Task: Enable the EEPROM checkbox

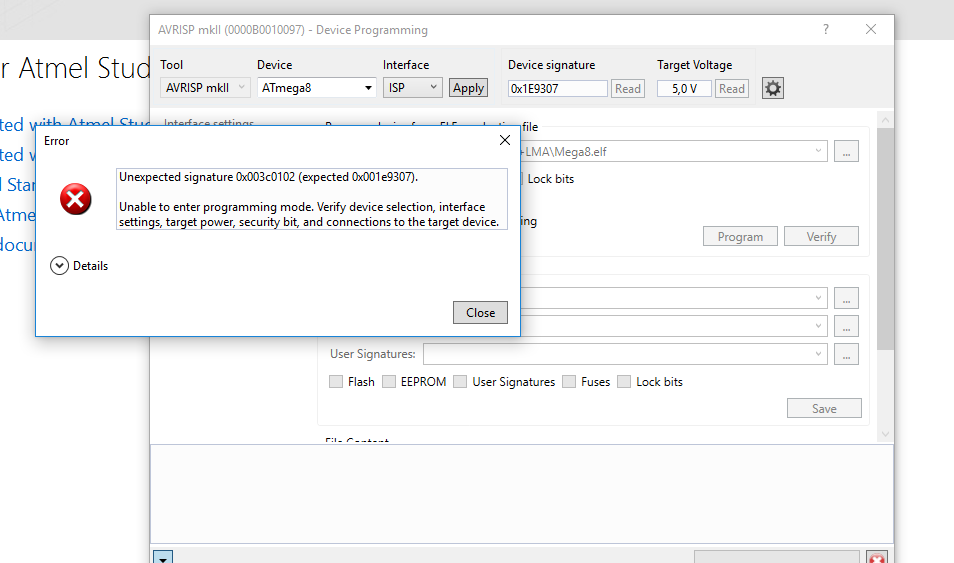Action: [389, 382]
